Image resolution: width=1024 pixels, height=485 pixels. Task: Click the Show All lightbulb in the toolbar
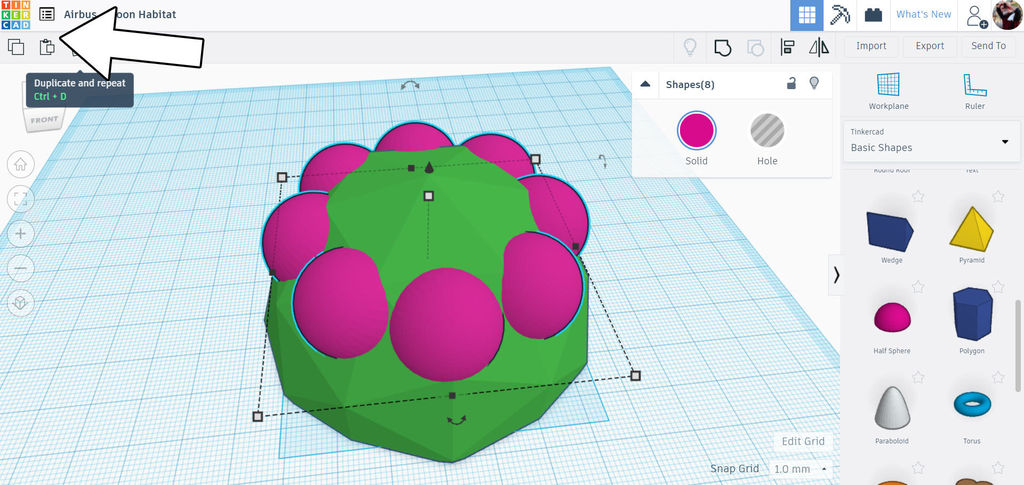point(690,47)
